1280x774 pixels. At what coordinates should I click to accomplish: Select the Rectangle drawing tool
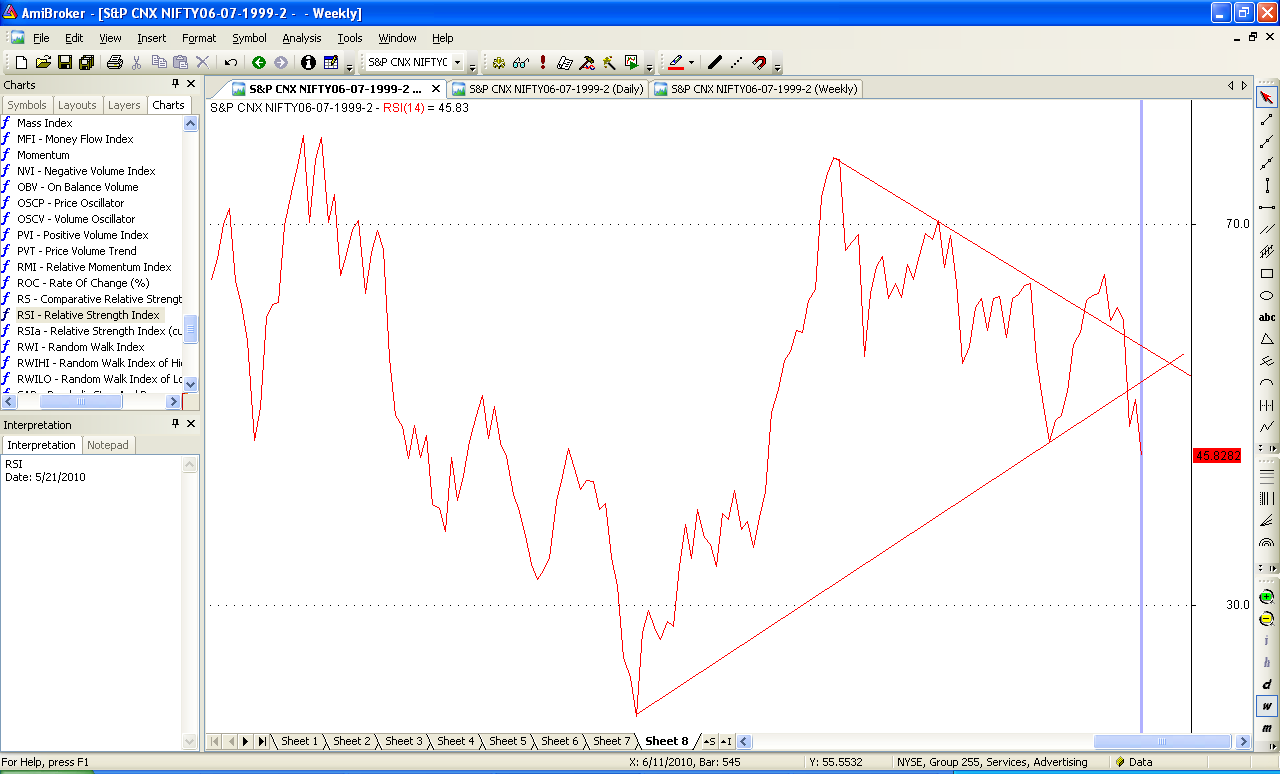click(1267, 273)
